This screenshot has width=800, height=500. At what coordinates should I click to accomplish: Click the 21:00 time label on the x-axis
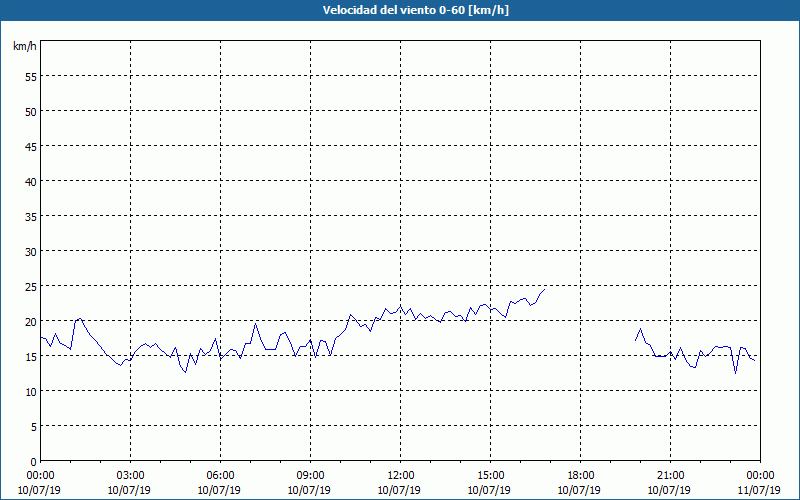(x=670, y=476)
